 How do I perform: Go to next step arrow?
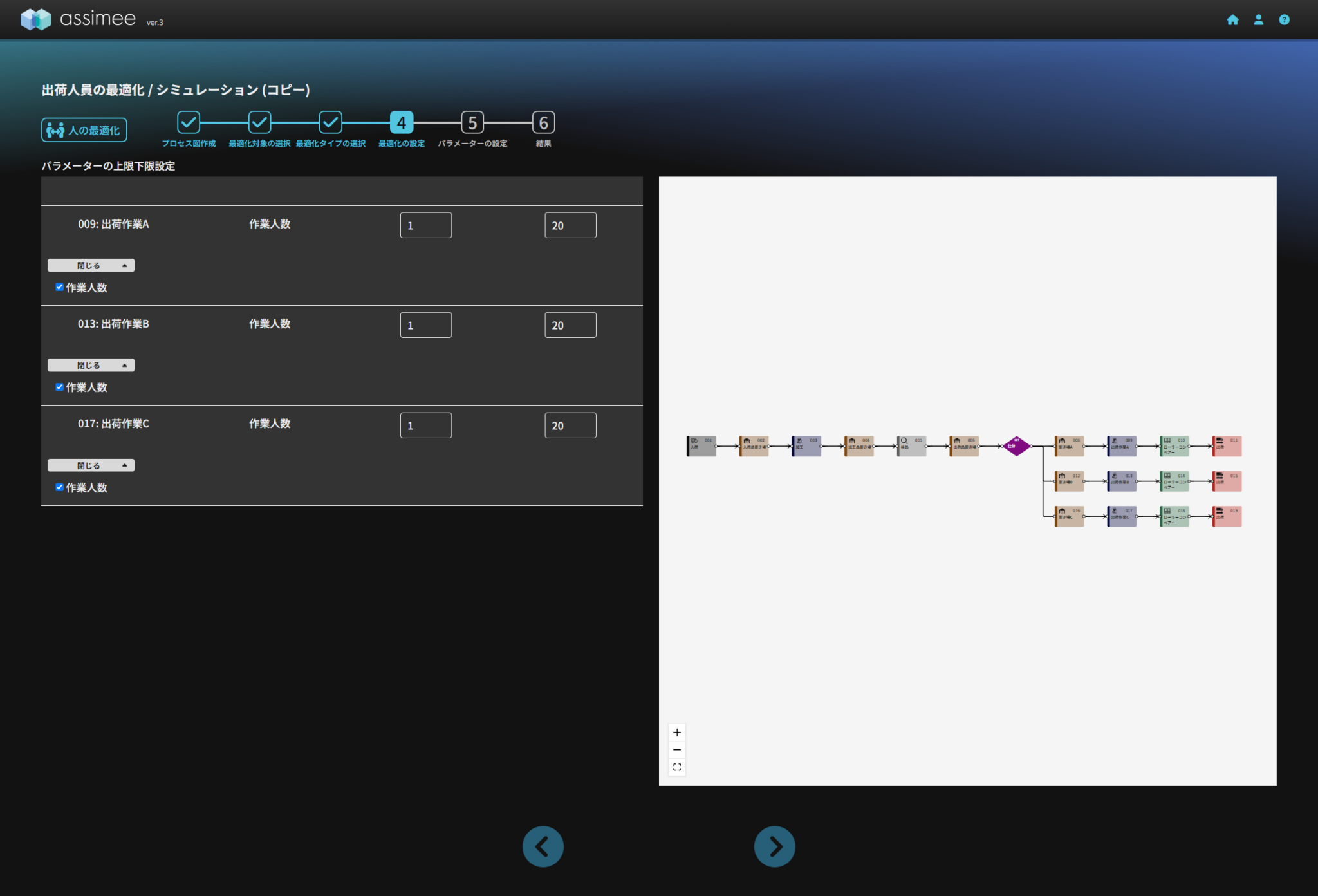click(x=774, y=846)
